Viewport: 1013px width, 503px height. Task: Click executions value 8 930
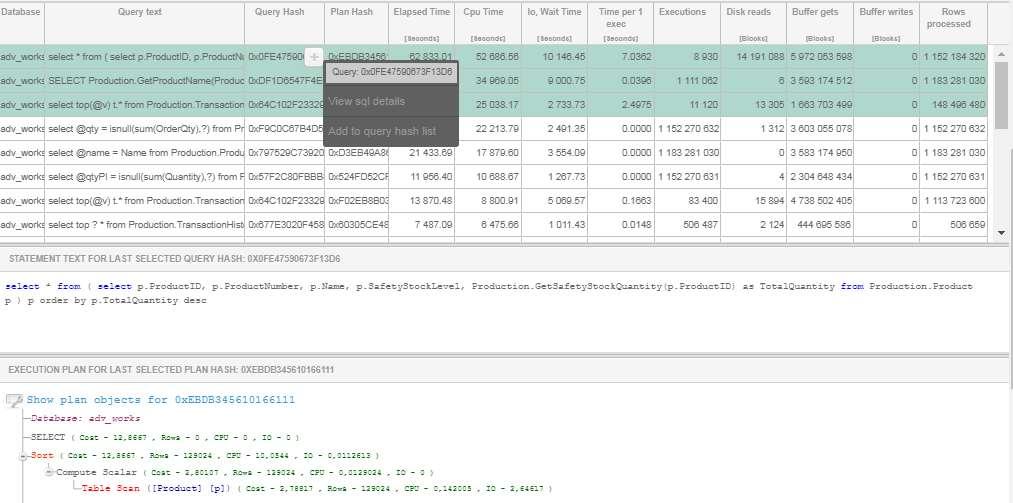click(705, 57)
